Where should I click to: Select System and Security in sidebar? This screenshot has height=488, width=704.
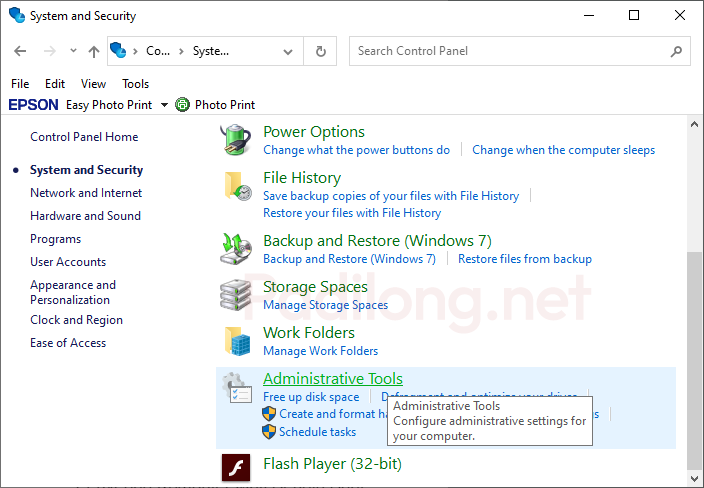86,170
